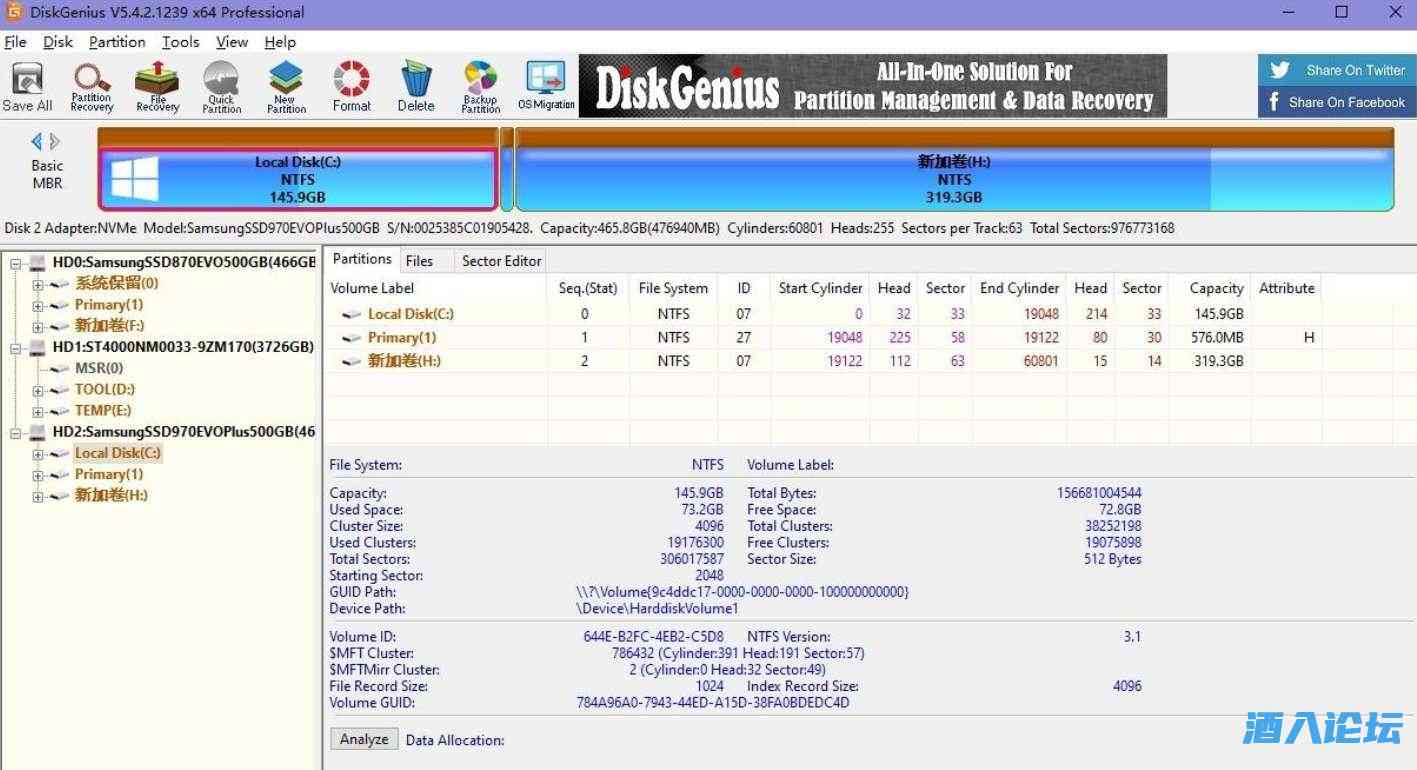This screenshot has width=1417, height=770.
Task: Start the OS Migration tool
Action: (x=546, y=86)
